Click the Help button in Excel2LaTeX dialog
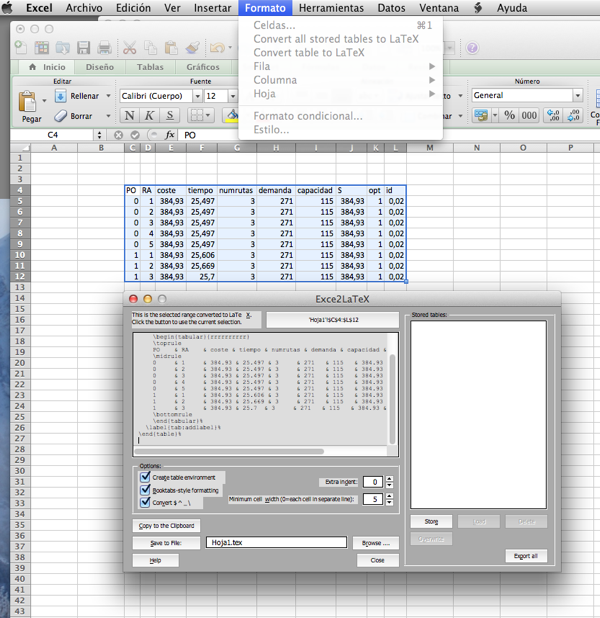 [x=155, y=560]
